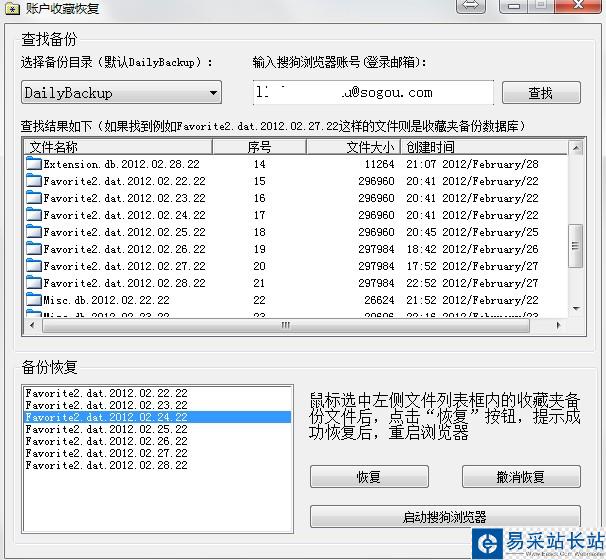Click Misc.db.2012.02.22.22 in the results table
Screen dimensions: 606x560
coord(106,300)
